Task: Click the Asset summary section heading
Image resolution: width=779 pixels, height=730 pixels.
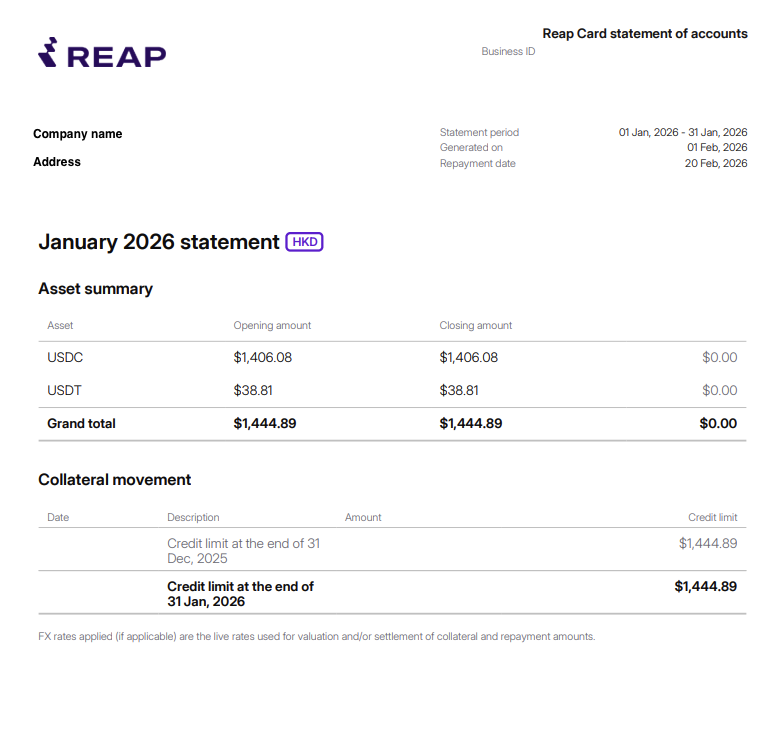Action: tap(95, 289)
